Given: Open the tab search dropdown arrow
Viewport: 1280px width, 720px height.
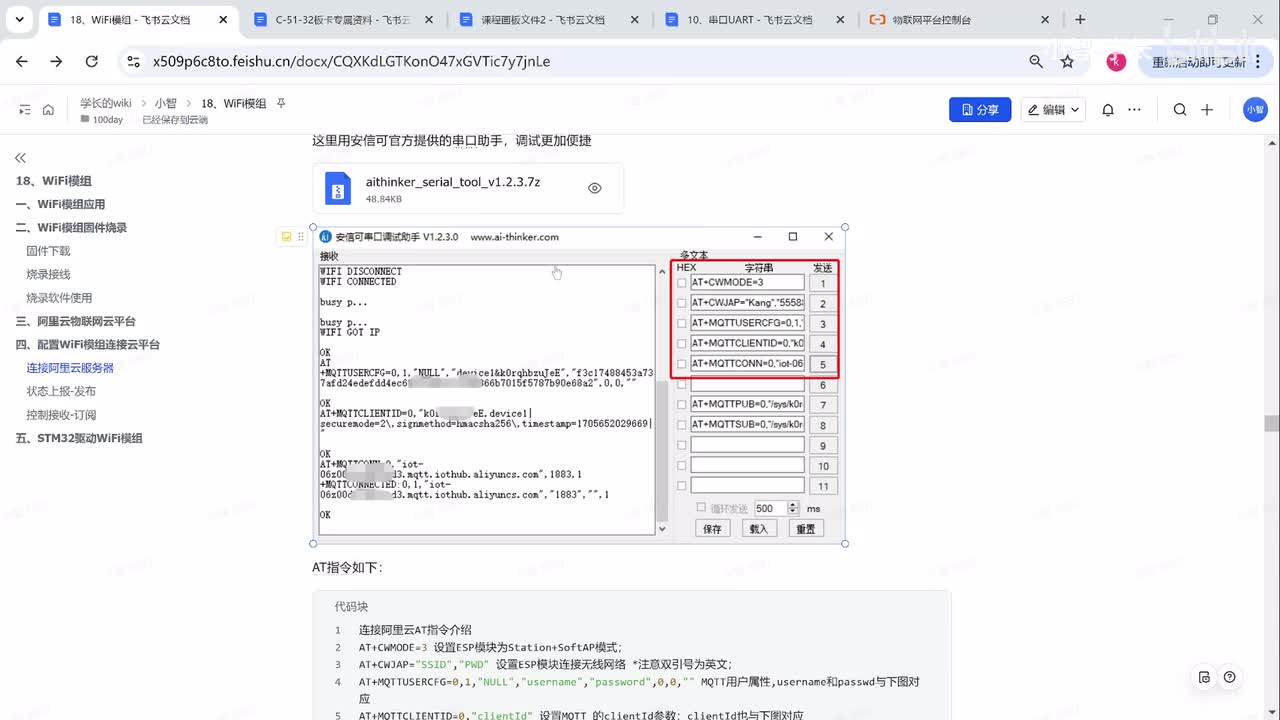Looking at the screenshot, I should point(22,19).
